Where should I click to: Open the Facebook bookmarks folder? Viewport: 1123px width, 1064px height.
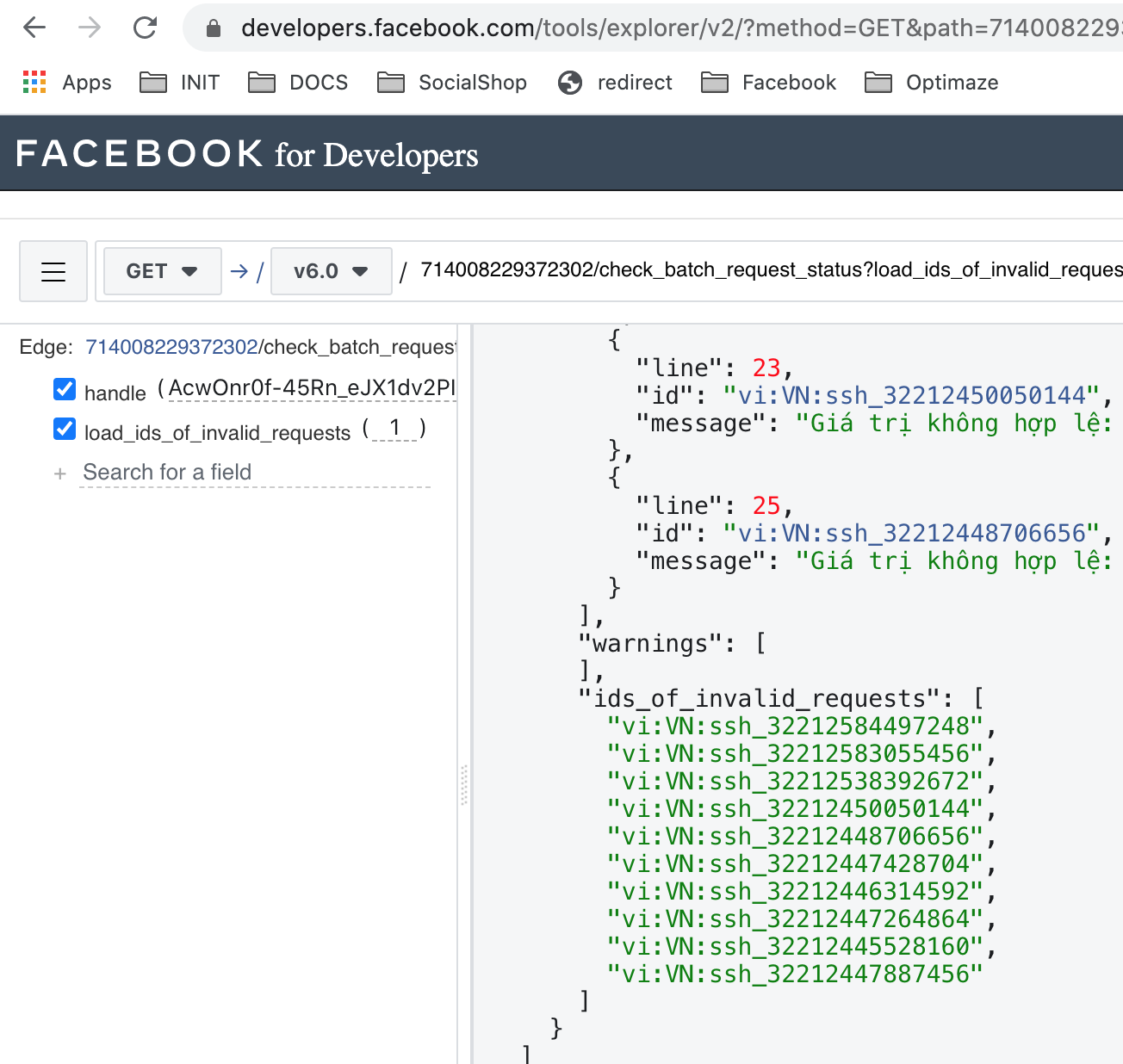tap(769, 83)
